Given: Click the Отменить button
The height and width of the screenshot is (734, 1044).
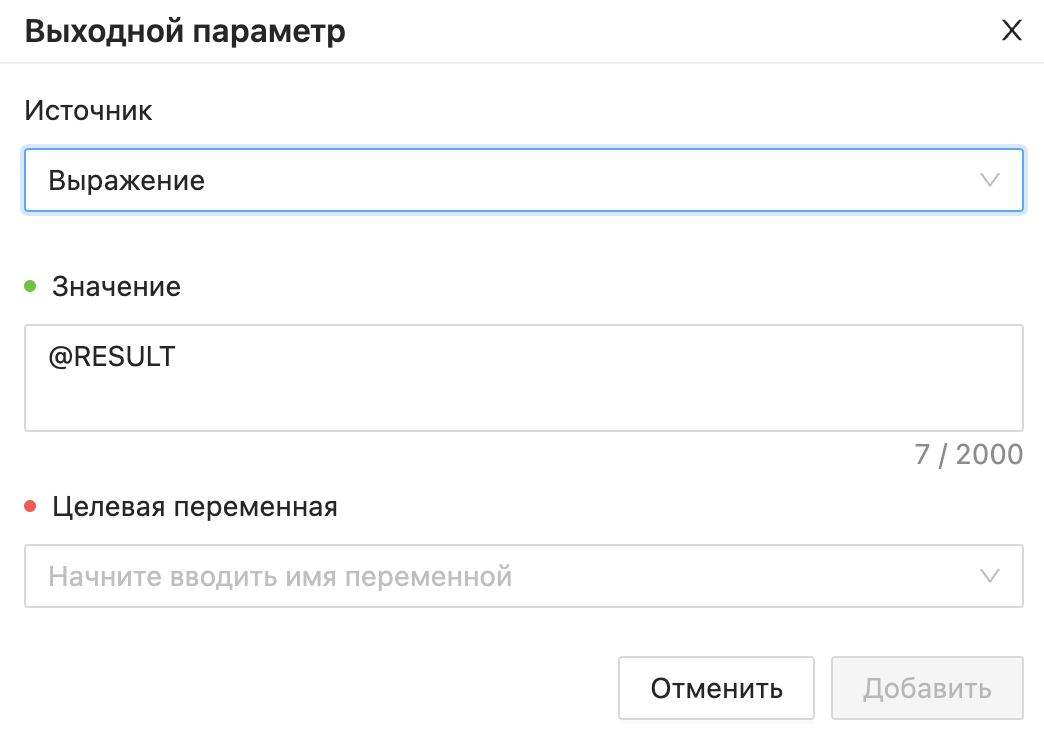Looking at the screenshot, I should click(x=716, y=688).
